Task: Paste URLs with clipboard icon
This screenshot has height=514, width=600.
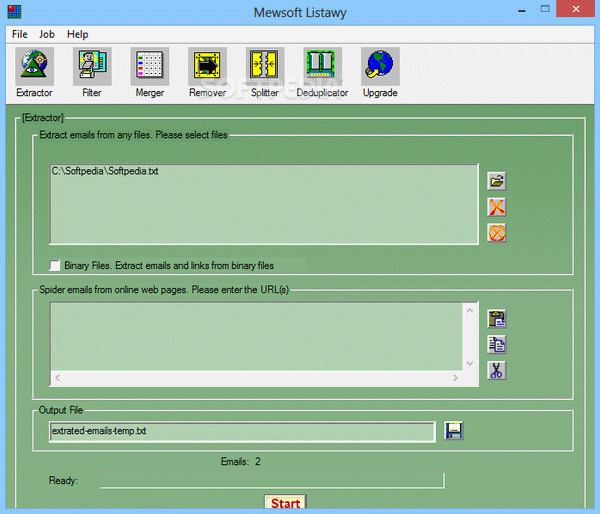Action: point(497,319)
